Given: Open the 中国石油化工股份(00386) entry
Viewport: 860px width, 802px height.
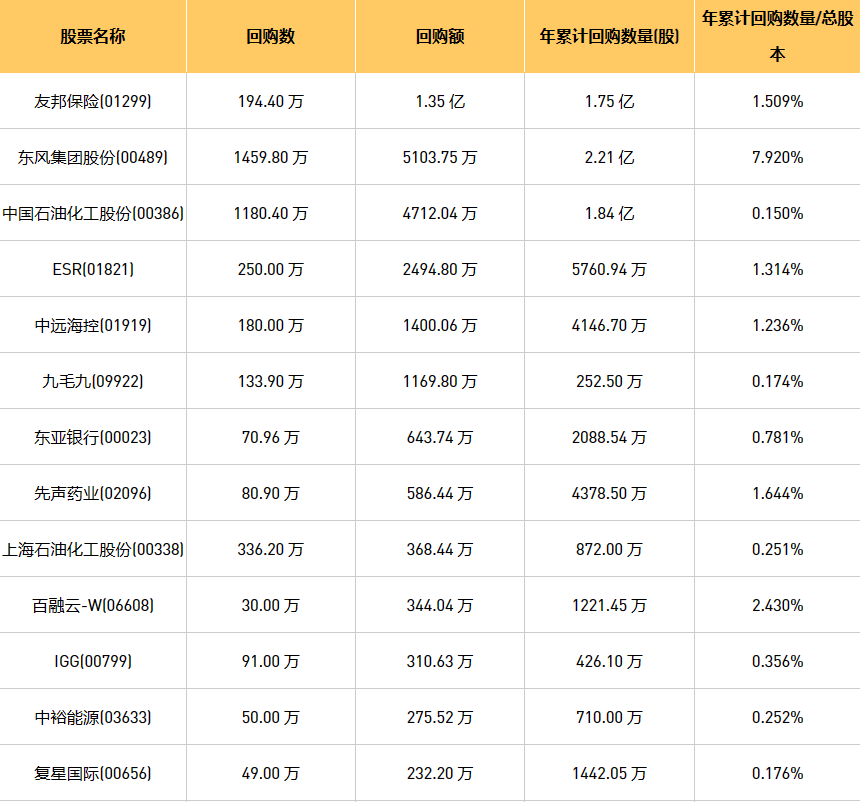Looking at the screenshot, I should 93,213.
